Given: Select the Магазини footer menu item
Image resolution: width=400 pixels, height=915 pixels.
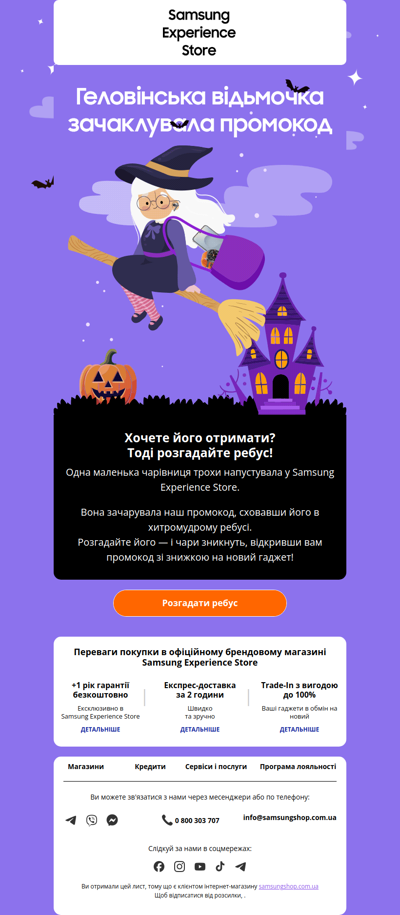Looking at the screenshot, I should pos(86,767).
